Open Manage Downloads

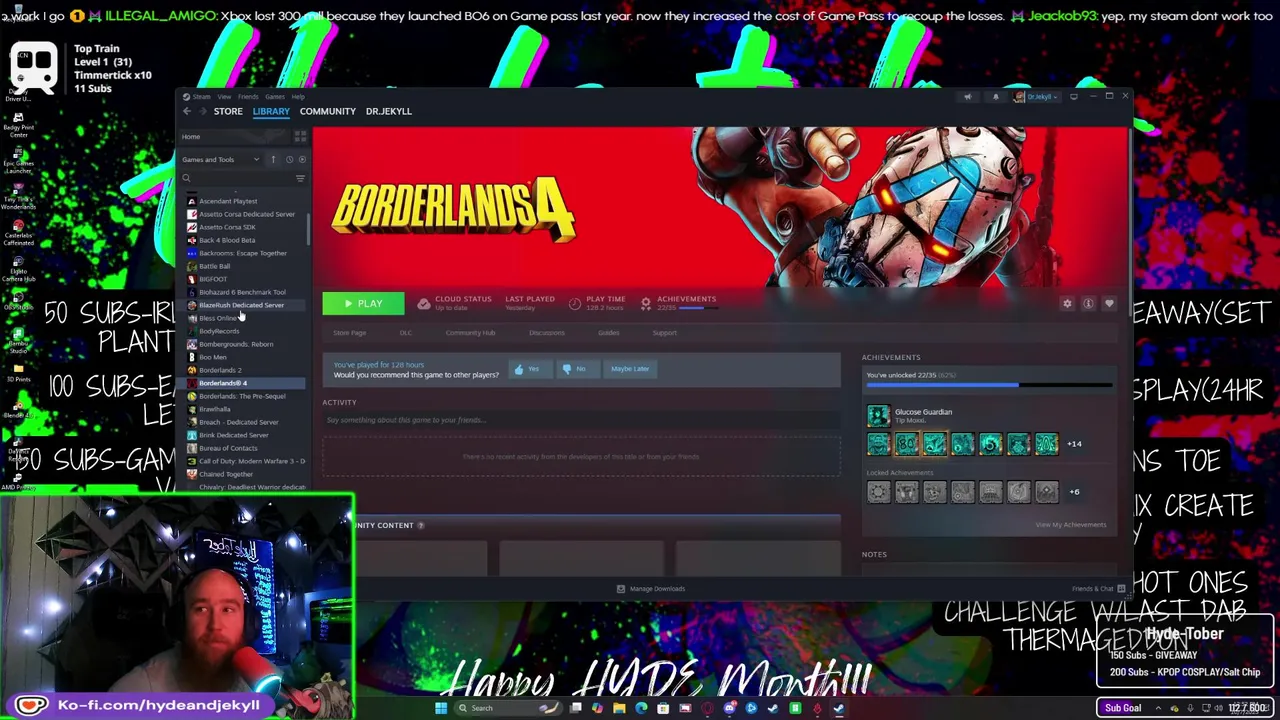[x=651, y=589]
